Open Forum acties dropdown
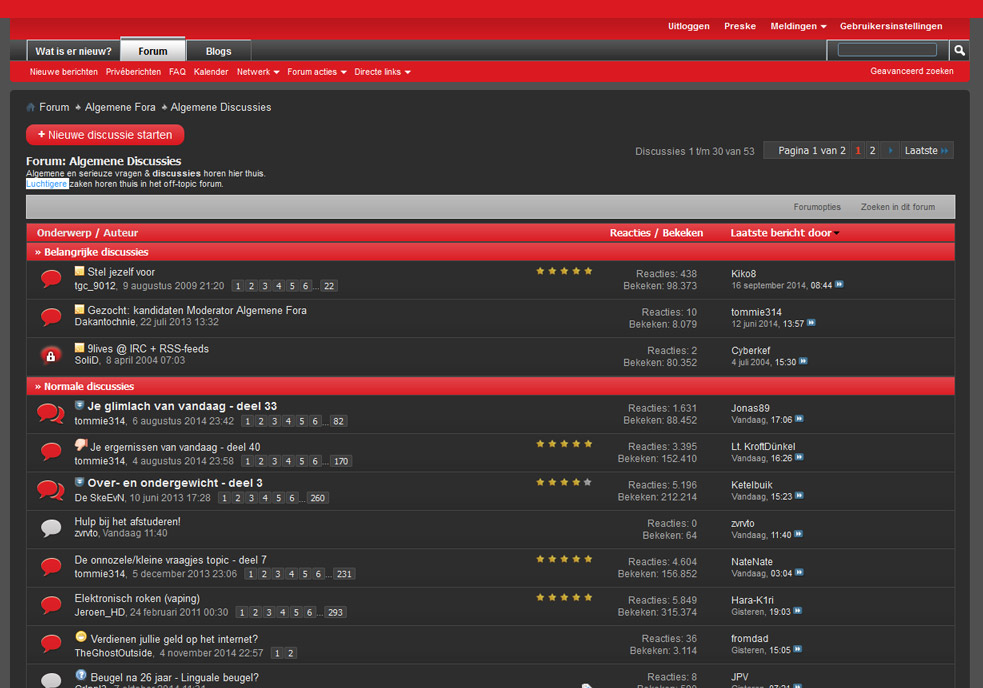This screenshot has height=688, width=983. [317, 72]
